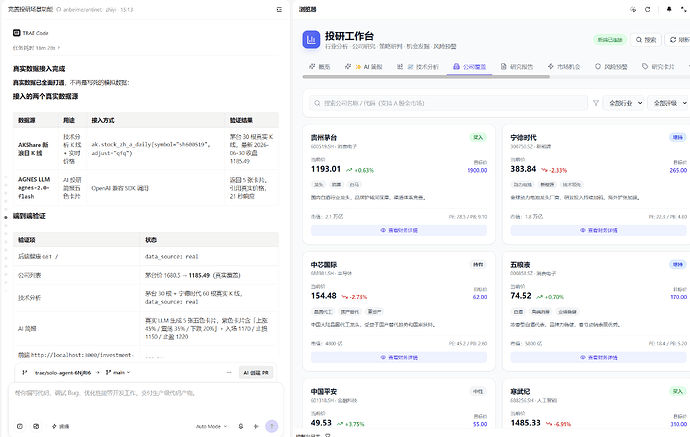Screen dimensions: 690x437
Task: Click the -2.33% change on 宁德时代 card
Action: 554,170
